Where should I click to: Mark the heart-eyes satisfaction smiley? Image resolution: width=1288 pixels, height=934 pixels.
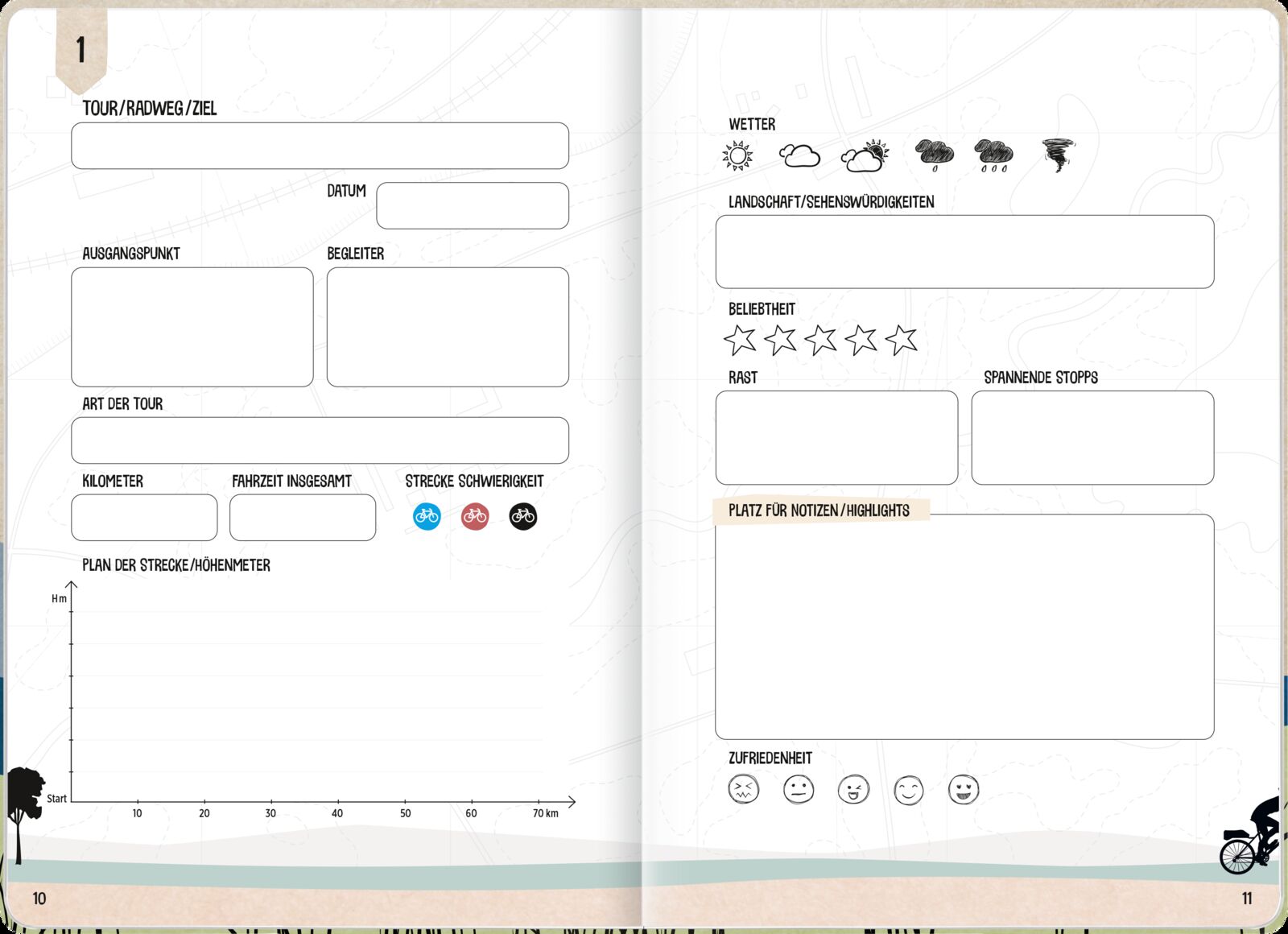964,790
